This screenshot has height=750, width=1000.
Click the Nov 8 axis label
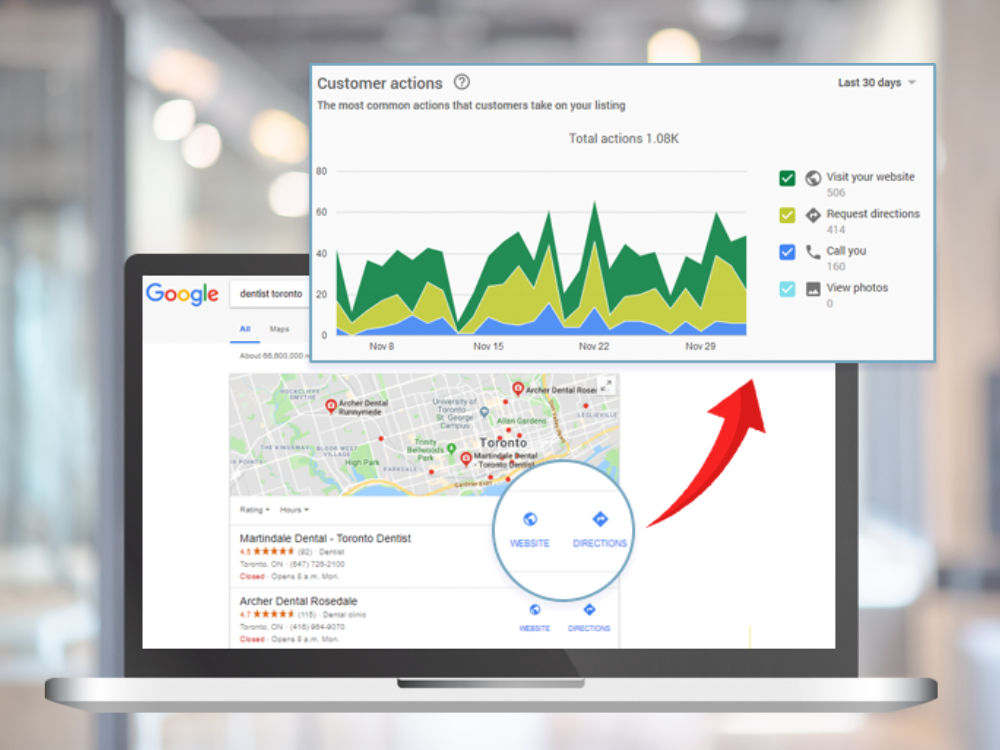tap(381, 346)
